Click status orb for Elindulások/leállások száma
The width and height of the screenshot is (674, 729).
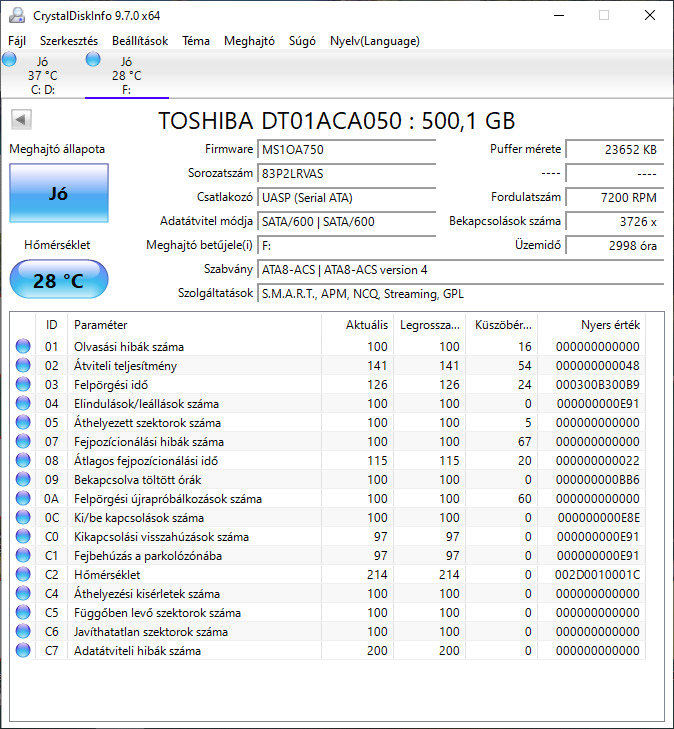pyautogui.click(x=23, y=404)
